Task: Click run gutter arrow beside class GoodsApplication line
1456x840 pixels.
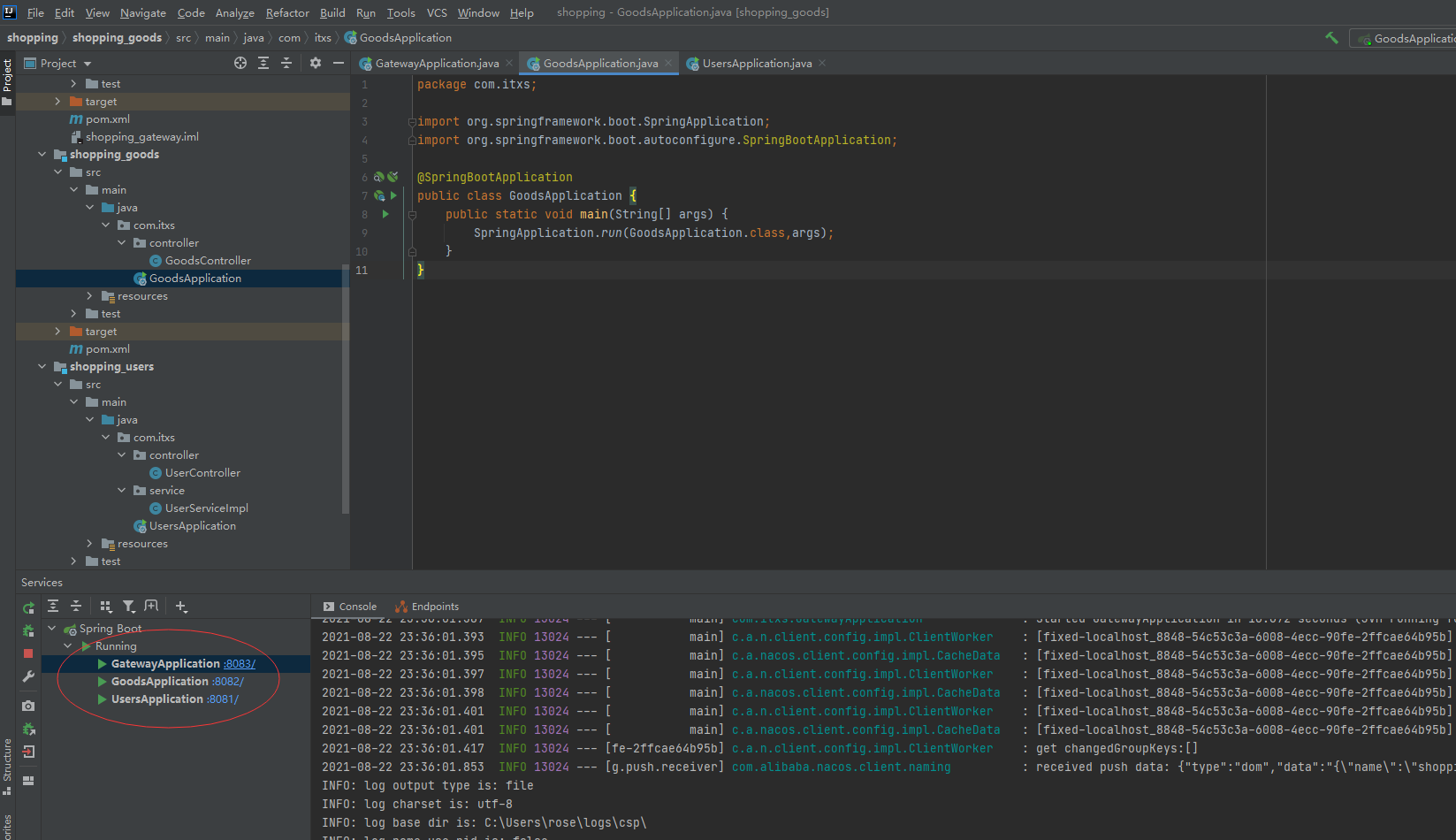Action: [x=393, y=195]
